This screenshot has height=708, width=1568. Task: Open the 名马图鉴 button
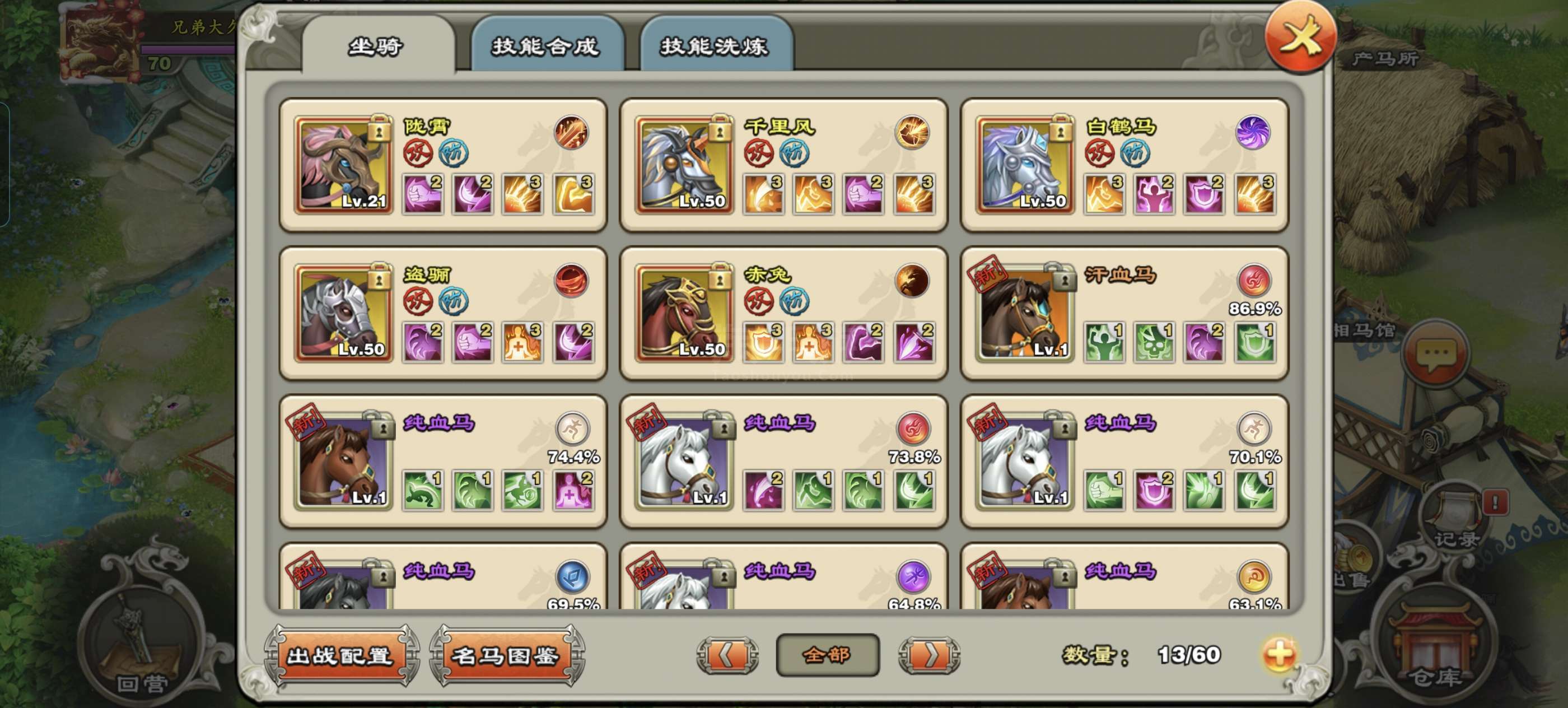506,655
